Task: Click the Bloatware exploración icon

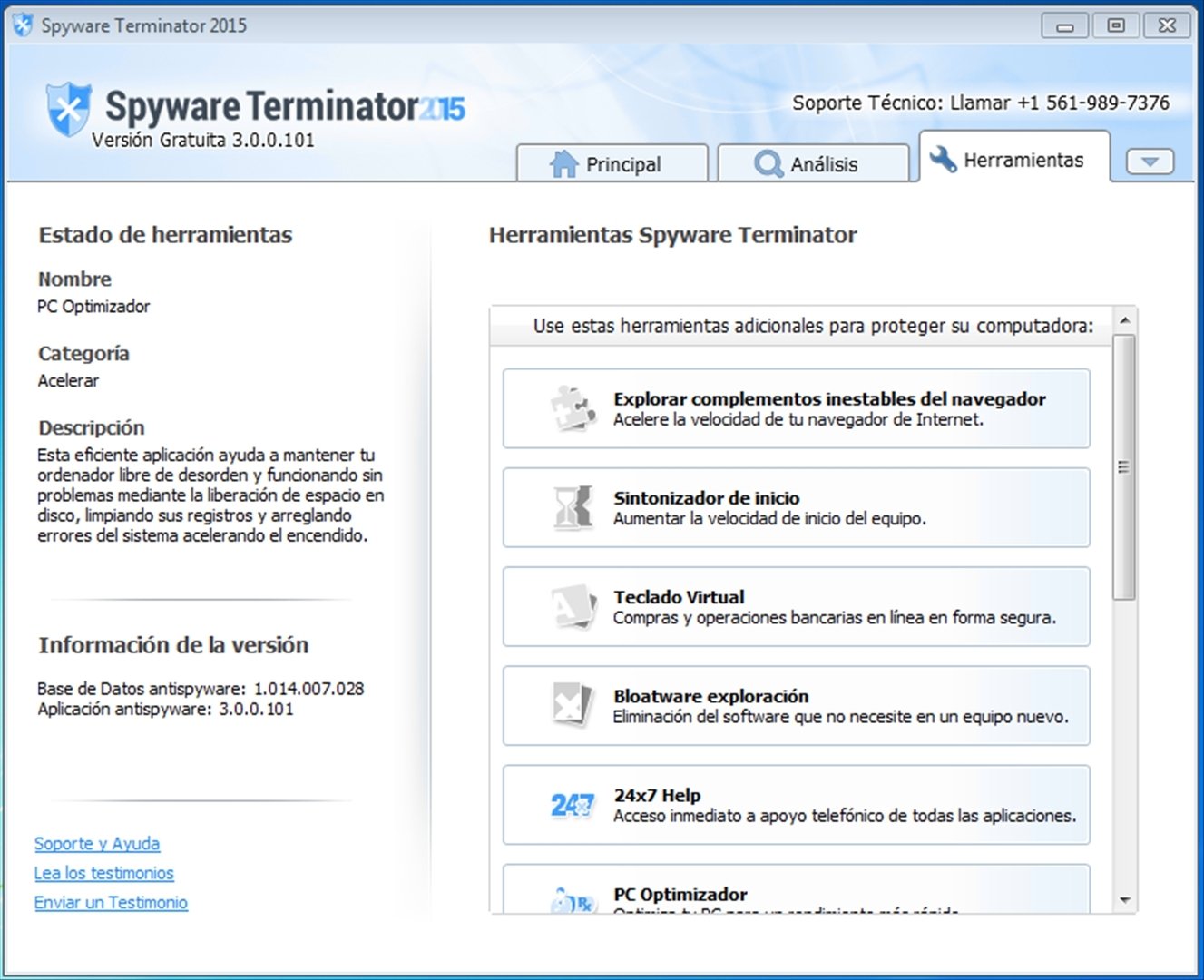Action: pyautogui.click(x=573, y=705)
